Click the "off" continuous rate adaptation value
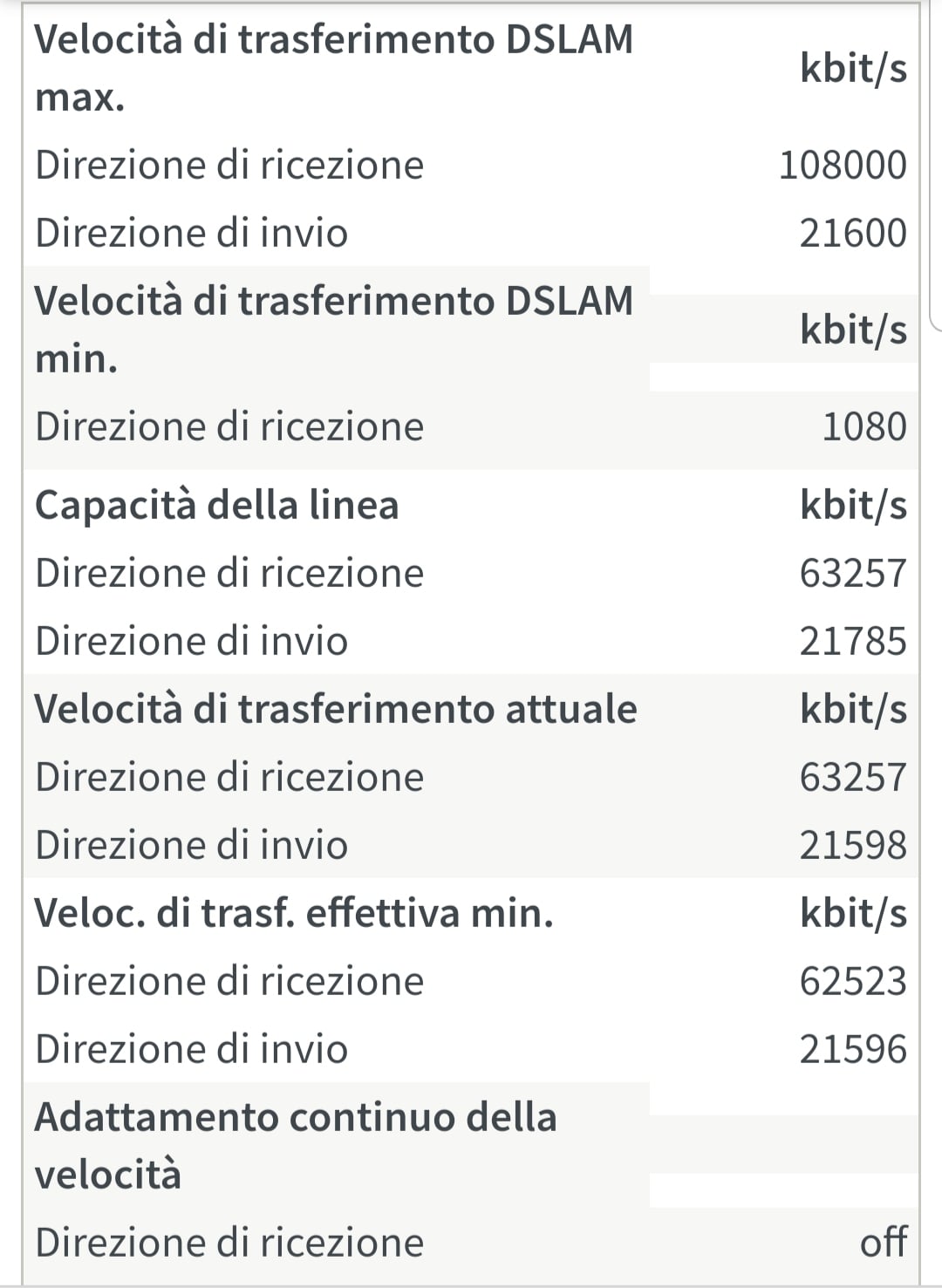The height and width of the screenshot is (1288, 942). click(883, 1243)
